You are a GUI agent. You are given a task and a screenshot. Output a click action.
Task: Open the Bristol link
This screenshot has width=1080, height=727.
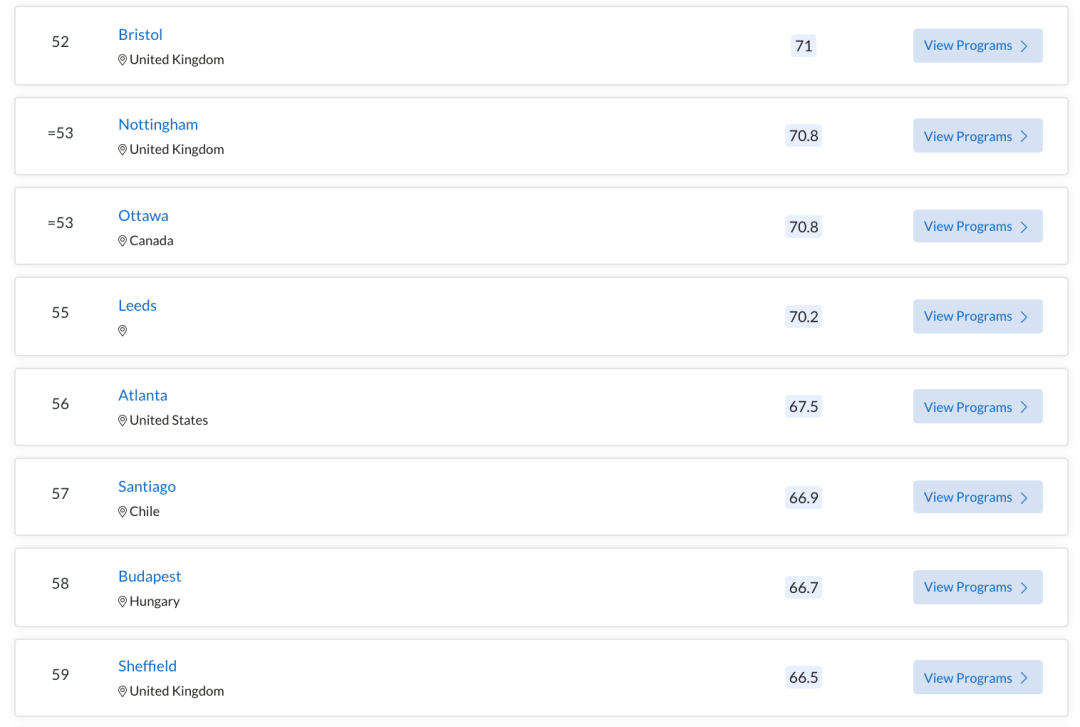140,35
